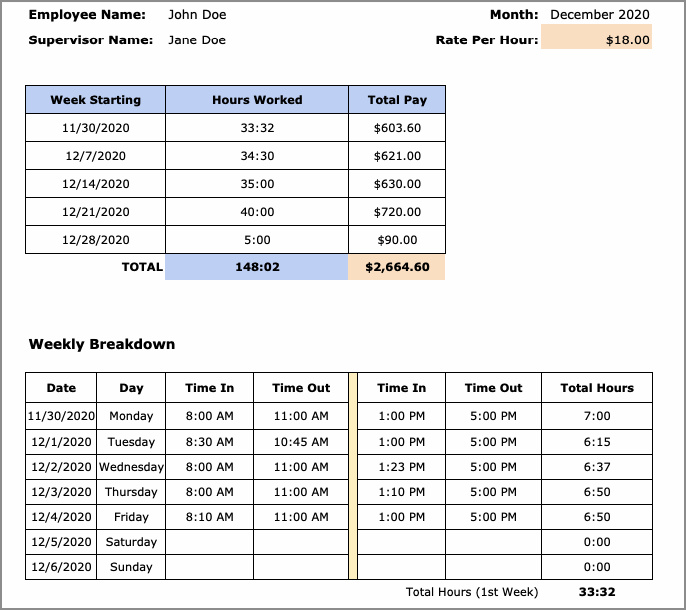Click the 148:02 total hours cell
686x610 pixels.
(257, 267)
